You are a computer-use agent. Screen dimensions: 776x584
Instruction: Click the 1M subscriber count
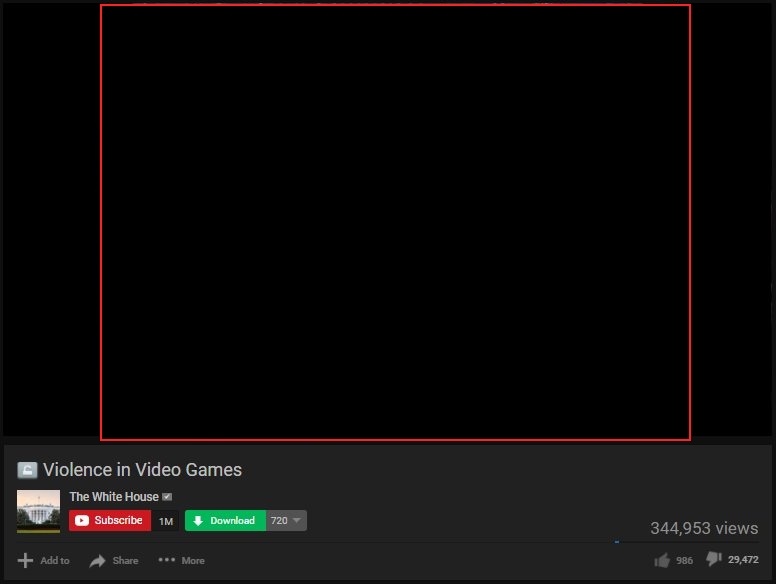click(166, 521)
